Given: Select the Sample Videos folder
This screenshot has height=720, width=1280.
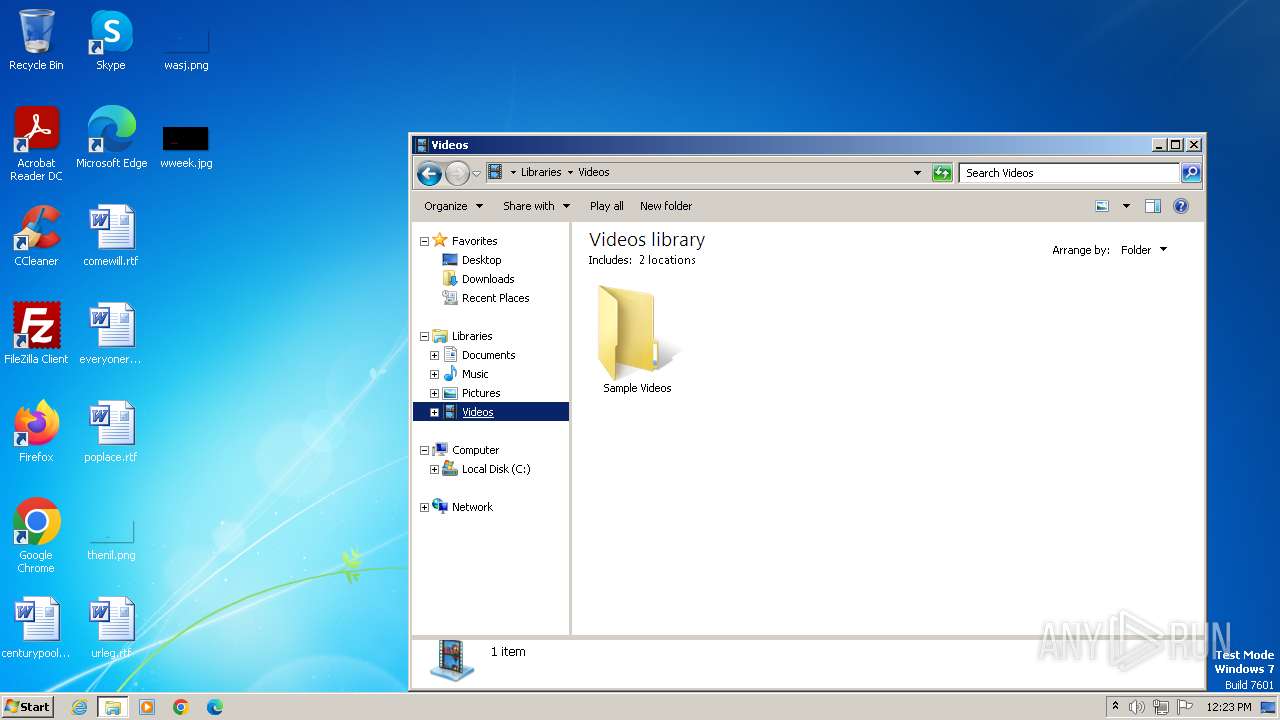Looking at the screenshot, I should (x=637, y=340).
